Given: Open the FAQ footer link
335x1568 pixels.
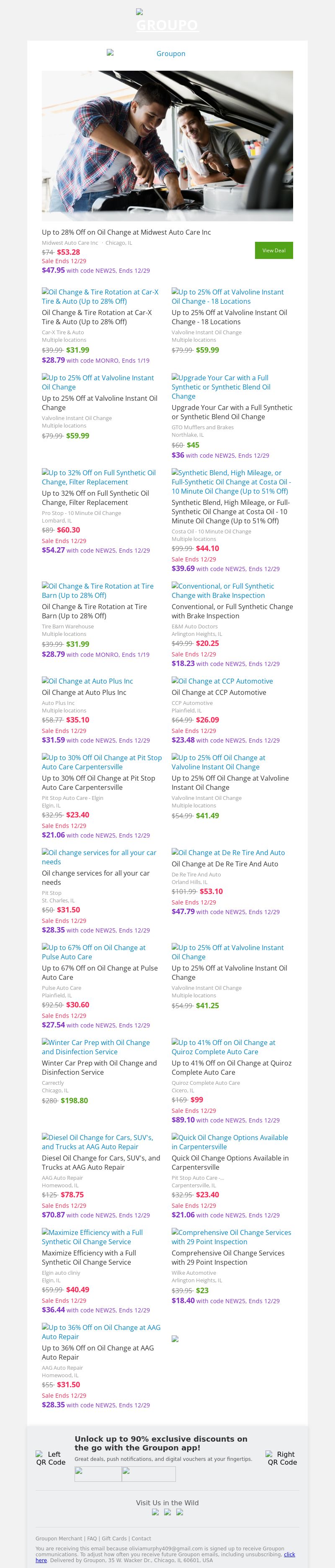Looking at the screenshot, I should point(92,1538).
